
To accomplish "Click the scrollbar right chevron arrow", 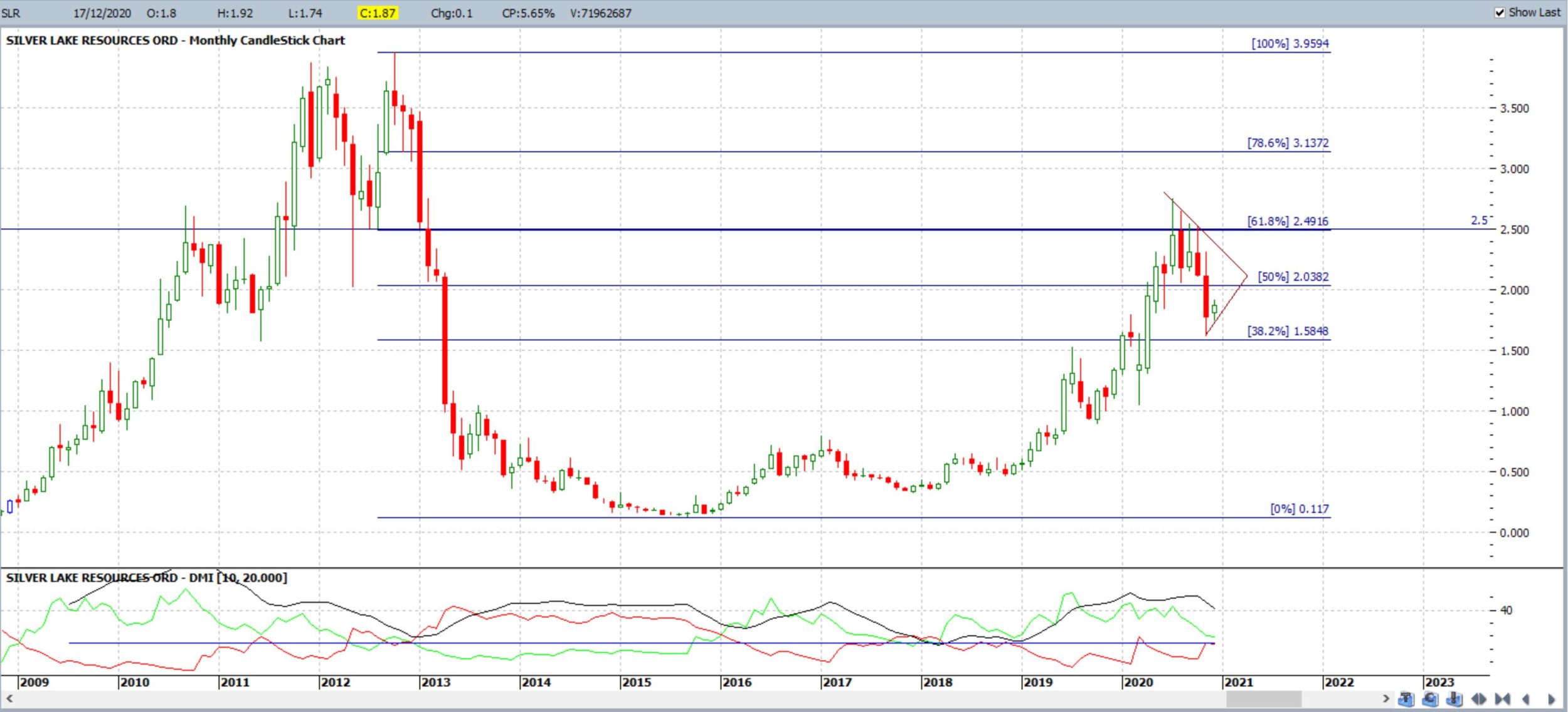I will click(x=1386, y=698).
